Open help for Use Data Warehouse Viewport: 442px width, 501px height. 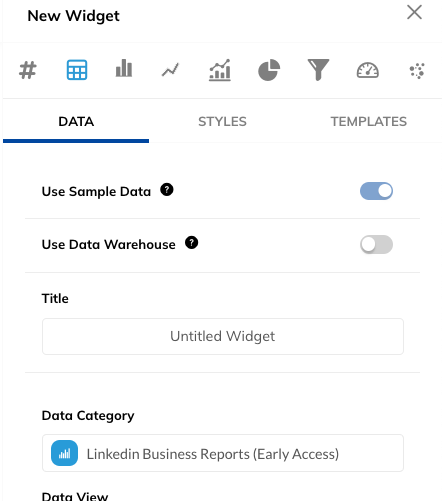192,243
